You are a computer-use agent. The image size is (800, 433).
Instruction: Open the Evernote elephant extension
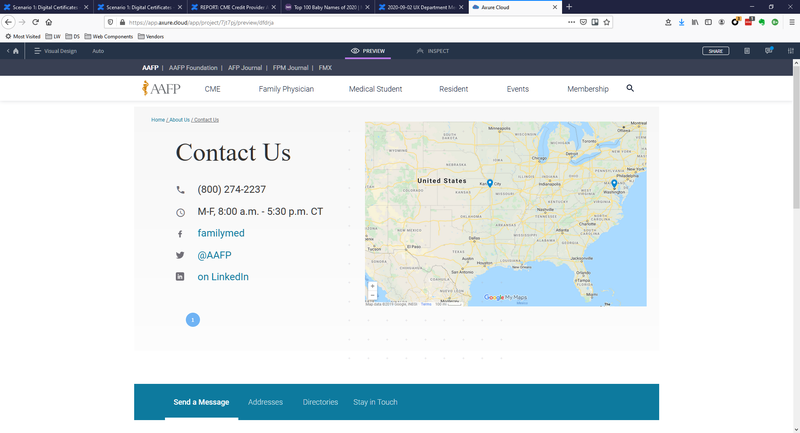[762, 22]
